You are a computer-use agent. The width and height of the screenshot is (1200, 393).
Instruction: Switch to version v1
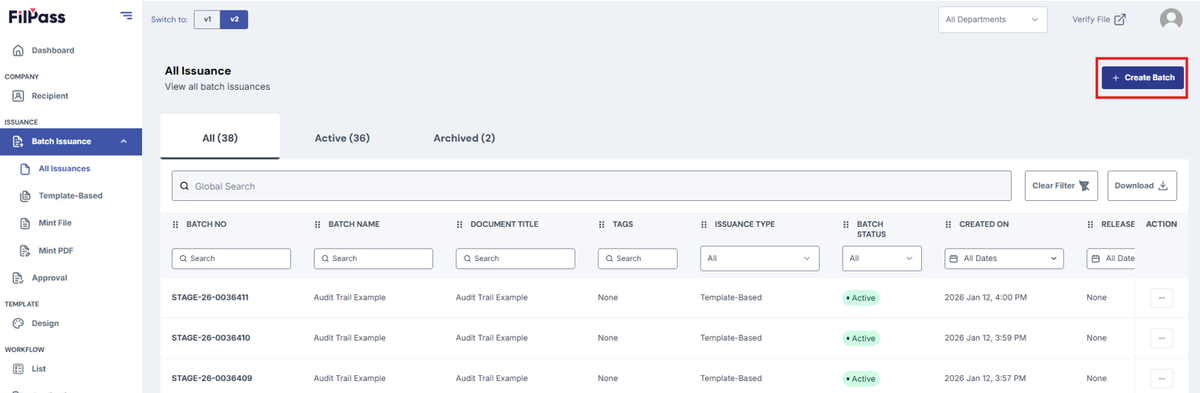pyautogui.click(x=207, y=19)
